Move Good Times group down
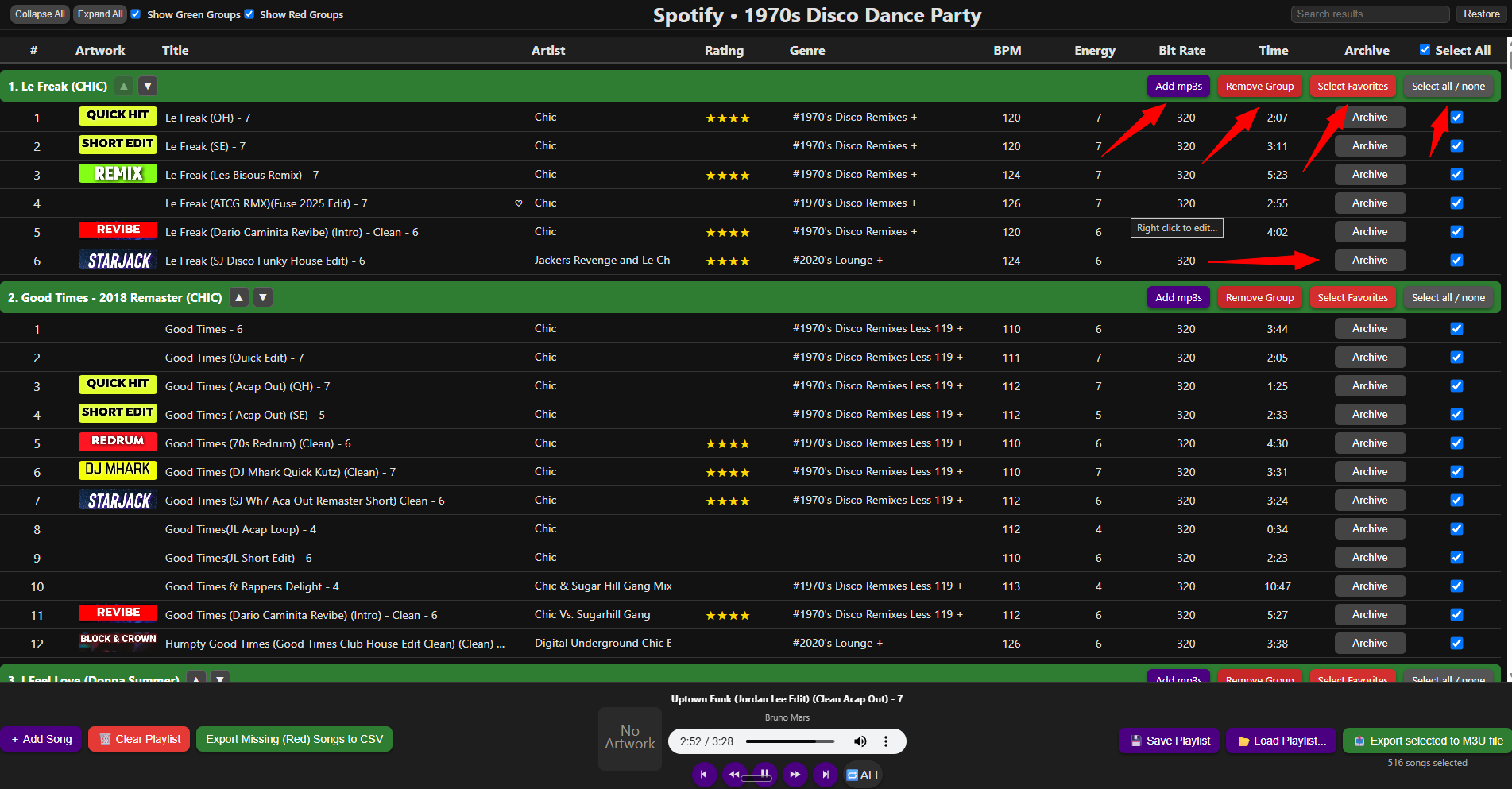1512x789 pixels. tap(262, 297)
